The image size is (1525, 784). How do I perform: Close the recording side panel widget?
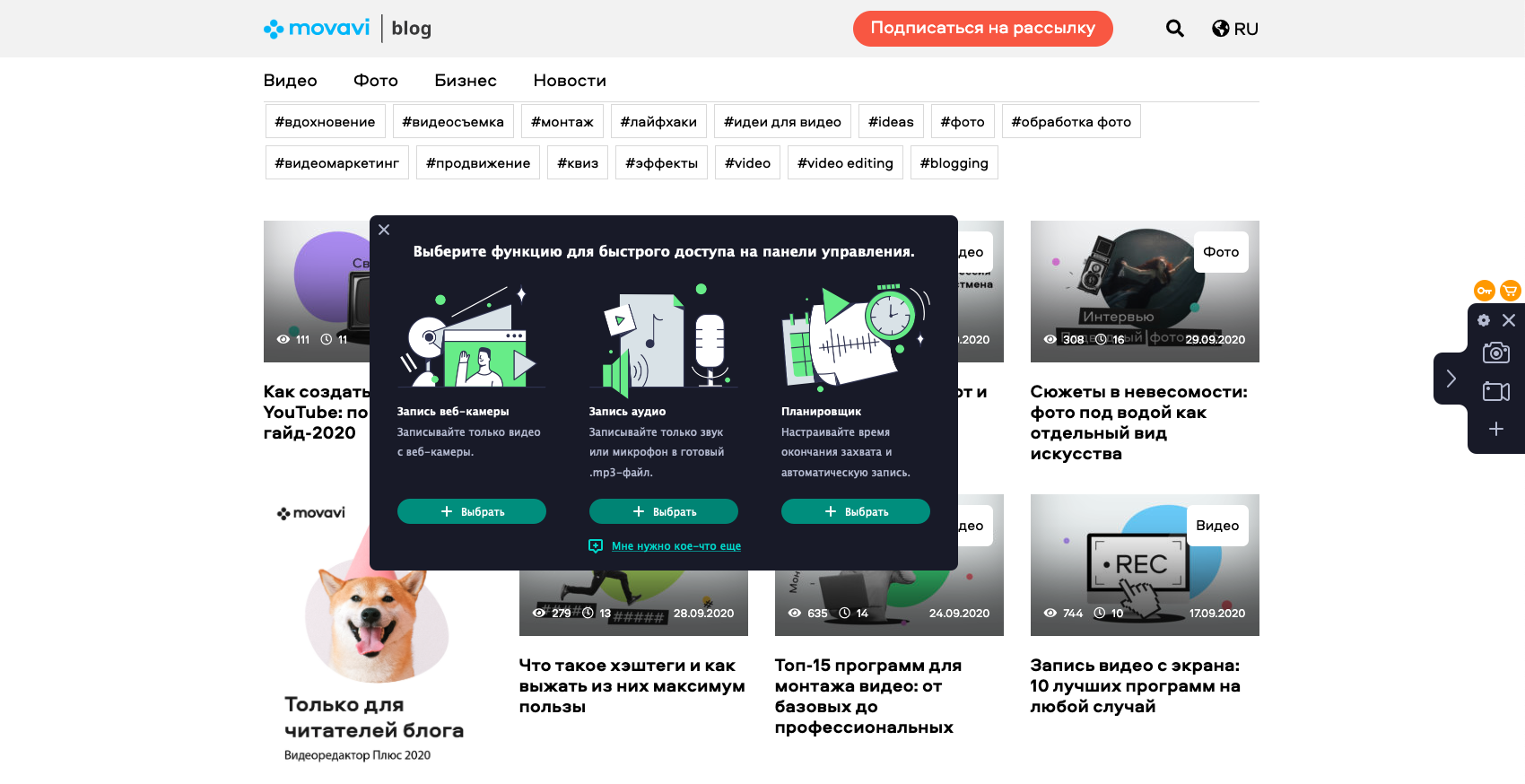click(1509, 320)
